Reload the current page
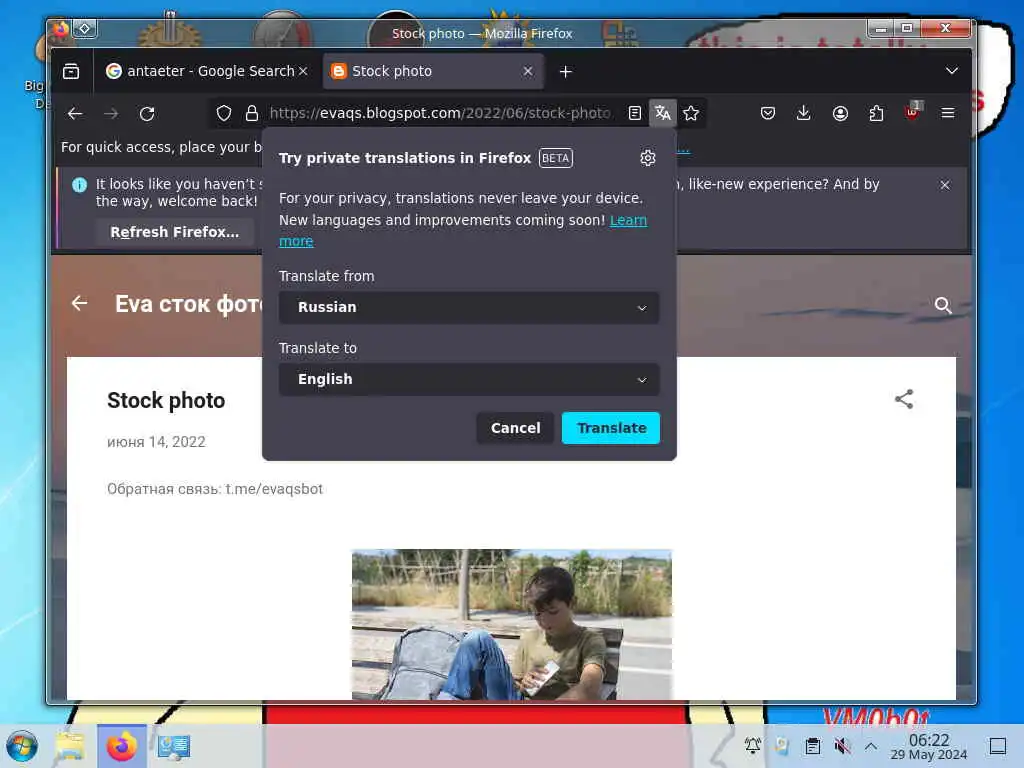 tap(147, 114)
